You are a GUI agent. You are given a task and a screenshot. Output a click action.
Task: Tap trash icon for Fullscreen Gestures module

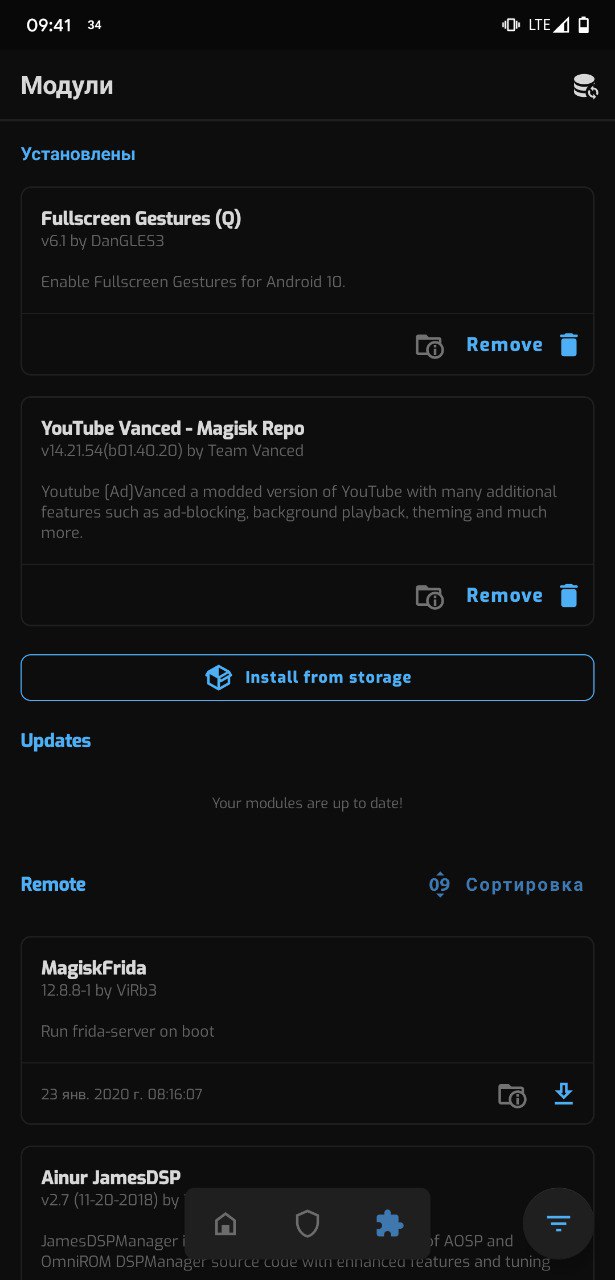tap(569, 345)
